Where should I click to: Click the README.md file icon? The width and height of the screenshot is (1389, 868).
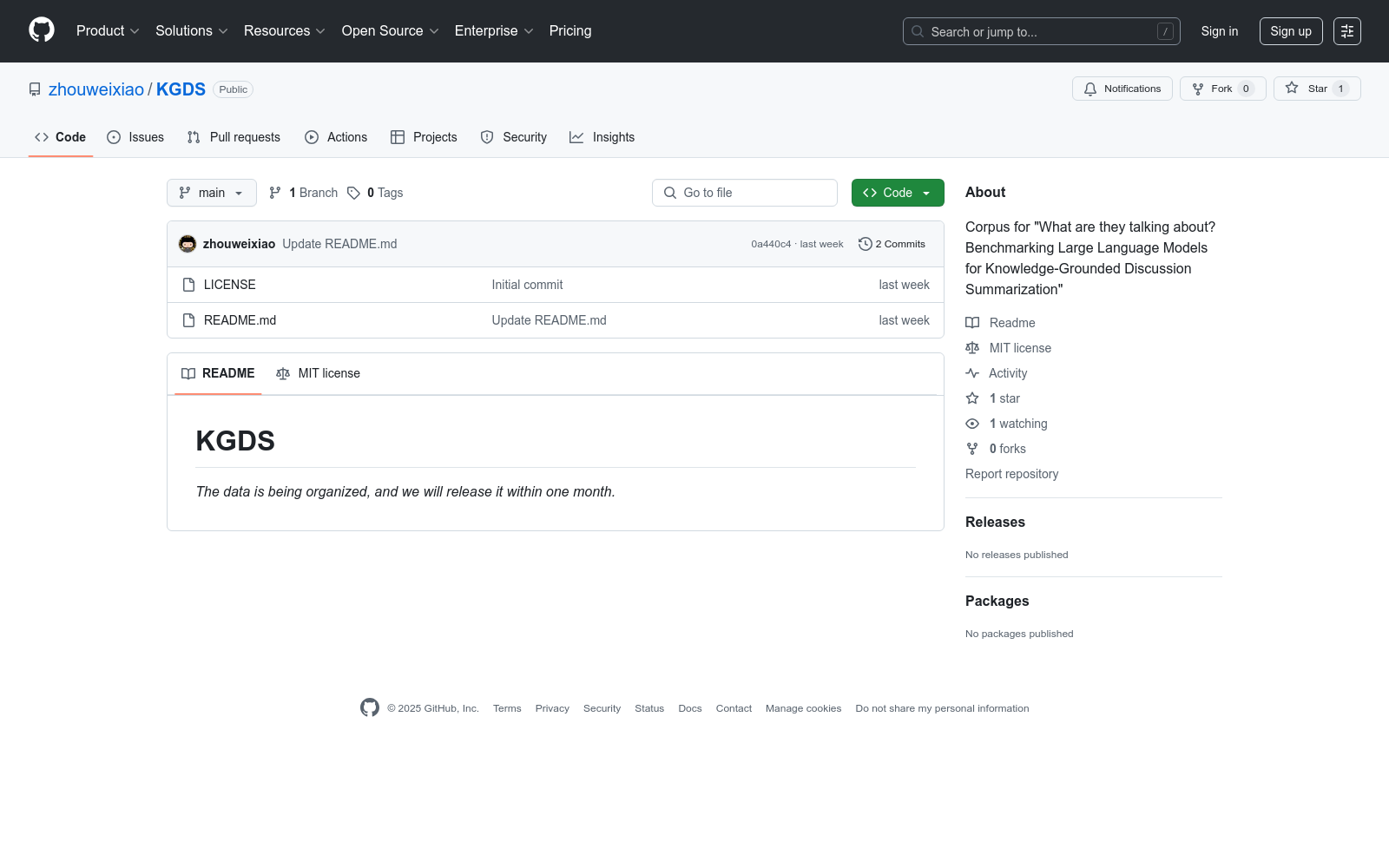(188, 320)
